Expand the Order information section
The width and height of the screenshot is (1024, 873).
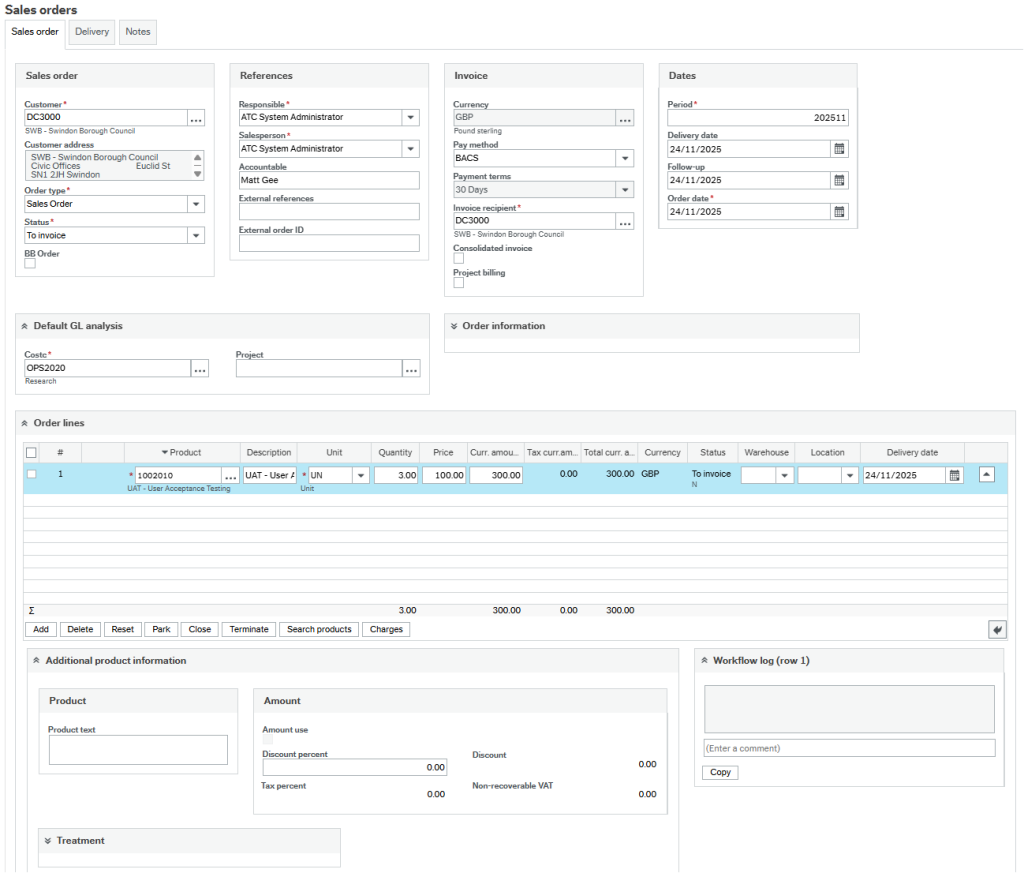(456, 325)
